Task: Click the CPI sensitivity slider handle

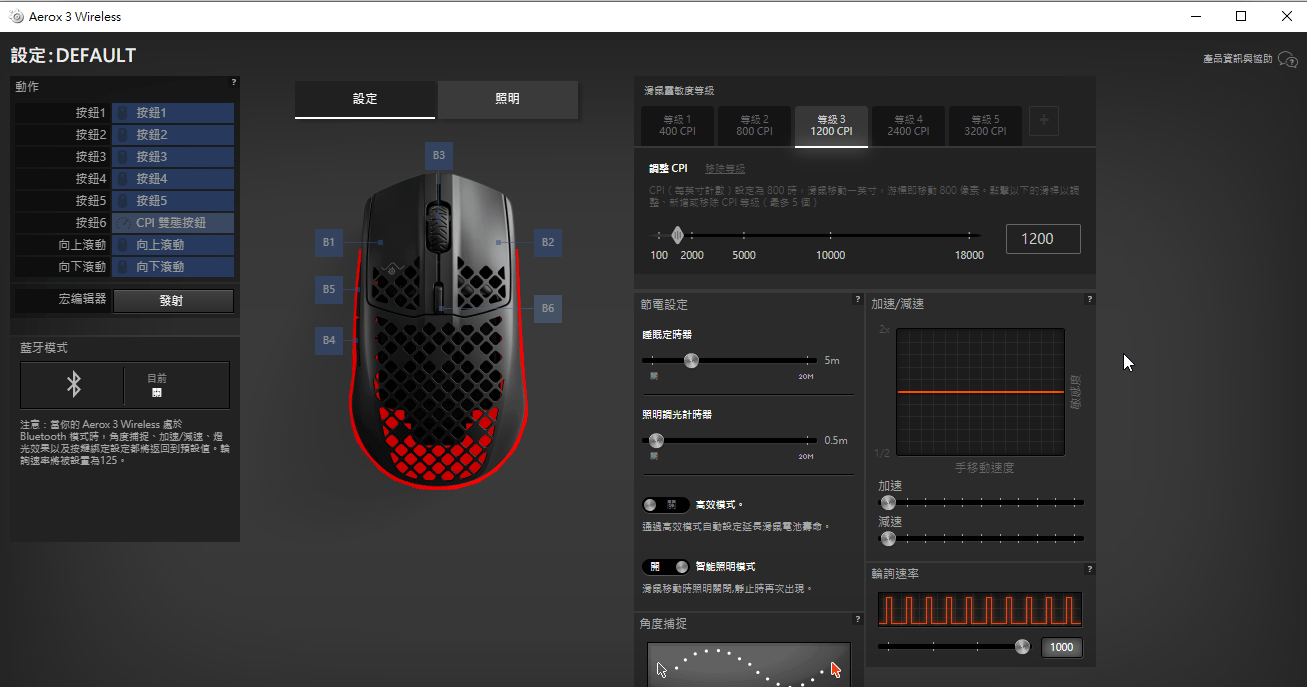Action: 678,236
